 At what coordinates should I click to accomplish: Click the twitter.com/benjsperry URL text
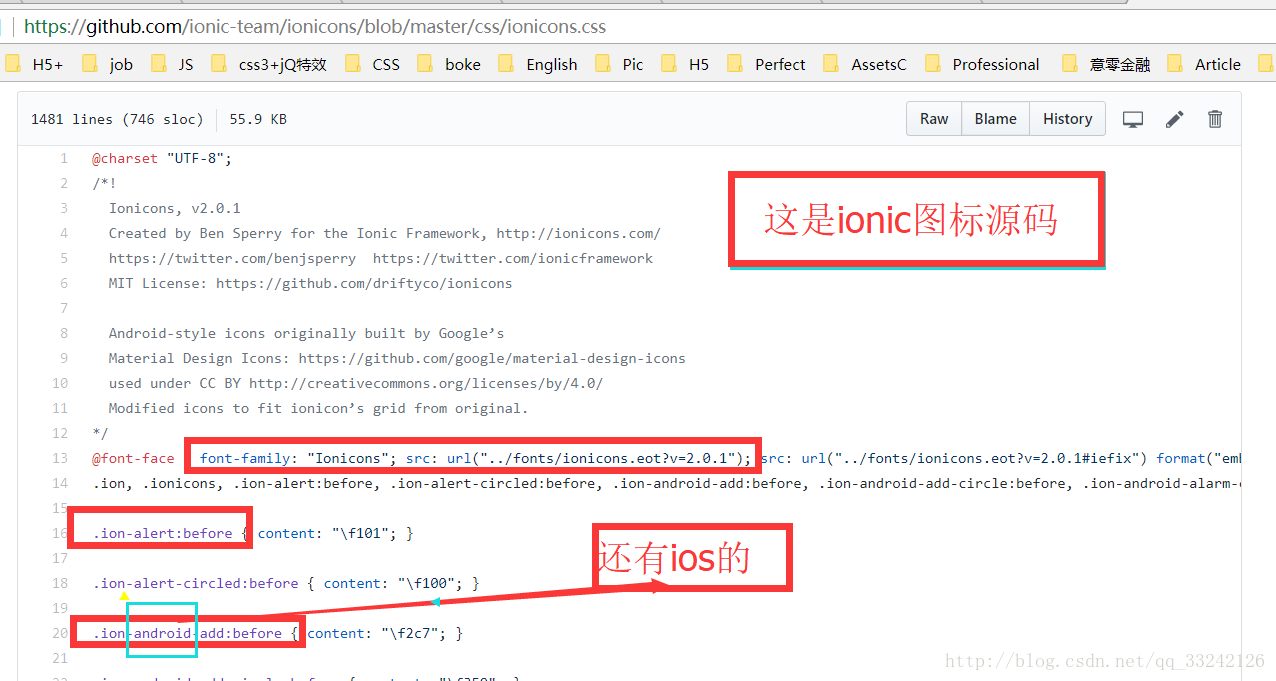click(x=232, y=258)
